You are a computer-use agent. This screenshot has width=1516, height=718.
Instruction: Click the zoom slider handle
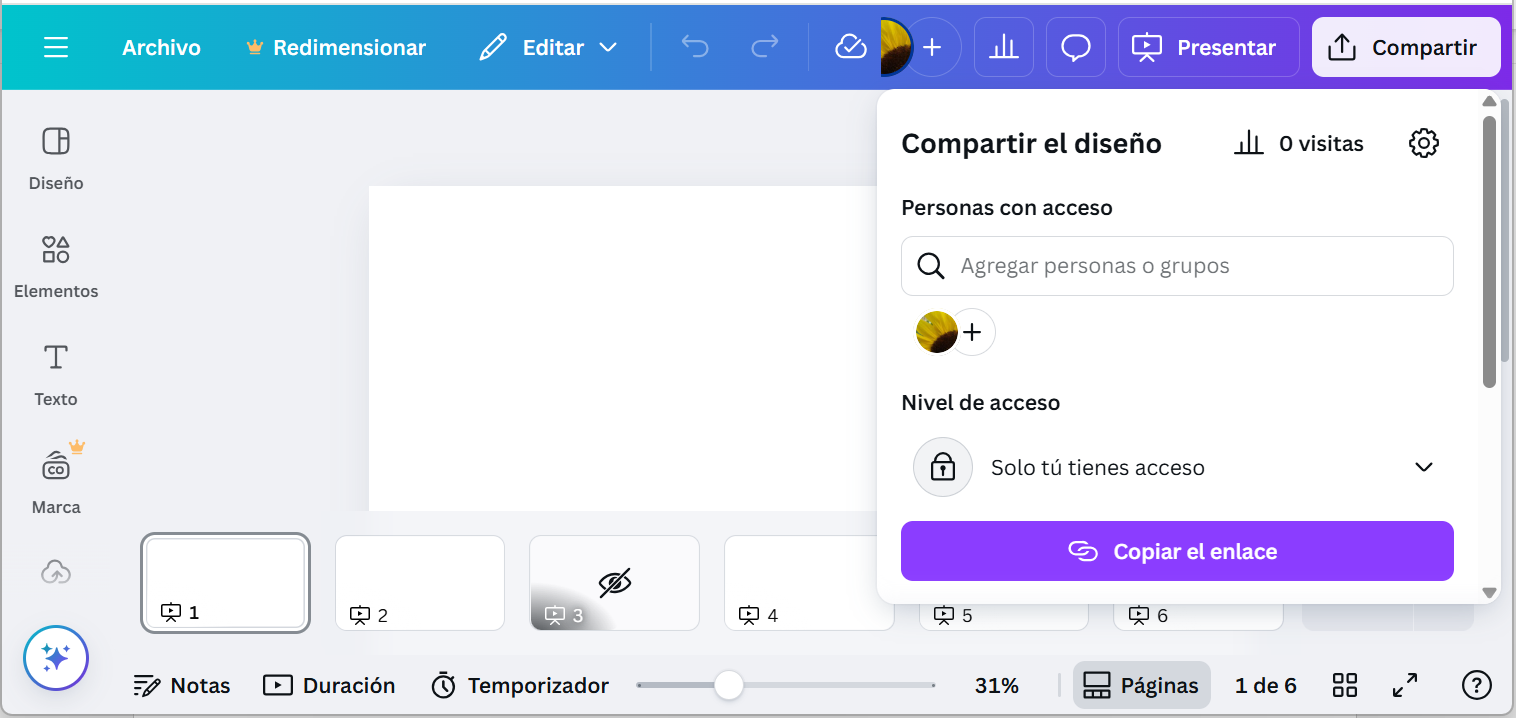click(729, 685)
